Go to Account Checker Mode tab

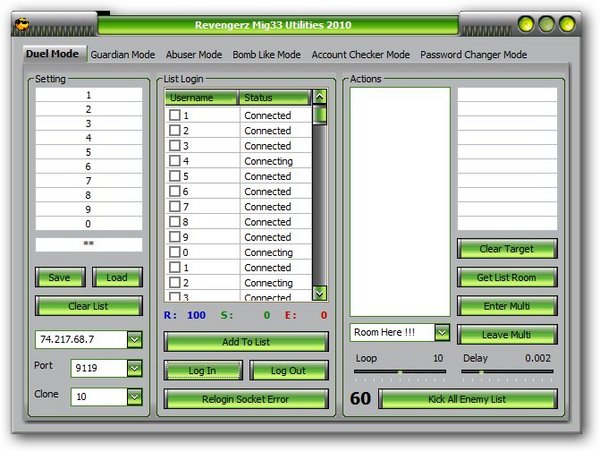coord(360,55)
